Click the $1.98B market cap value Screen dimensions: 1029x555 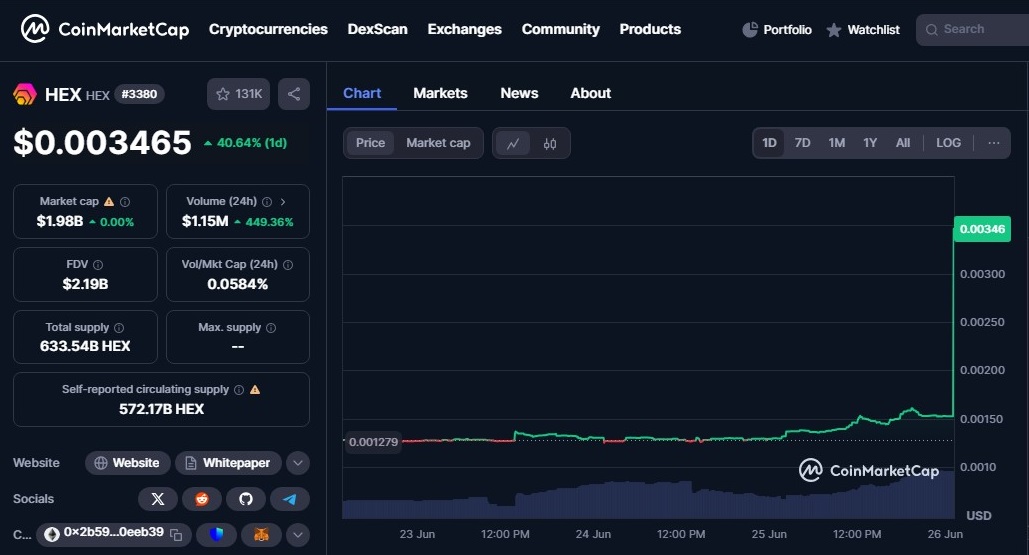pyautogui.click(x=60, y=222)
